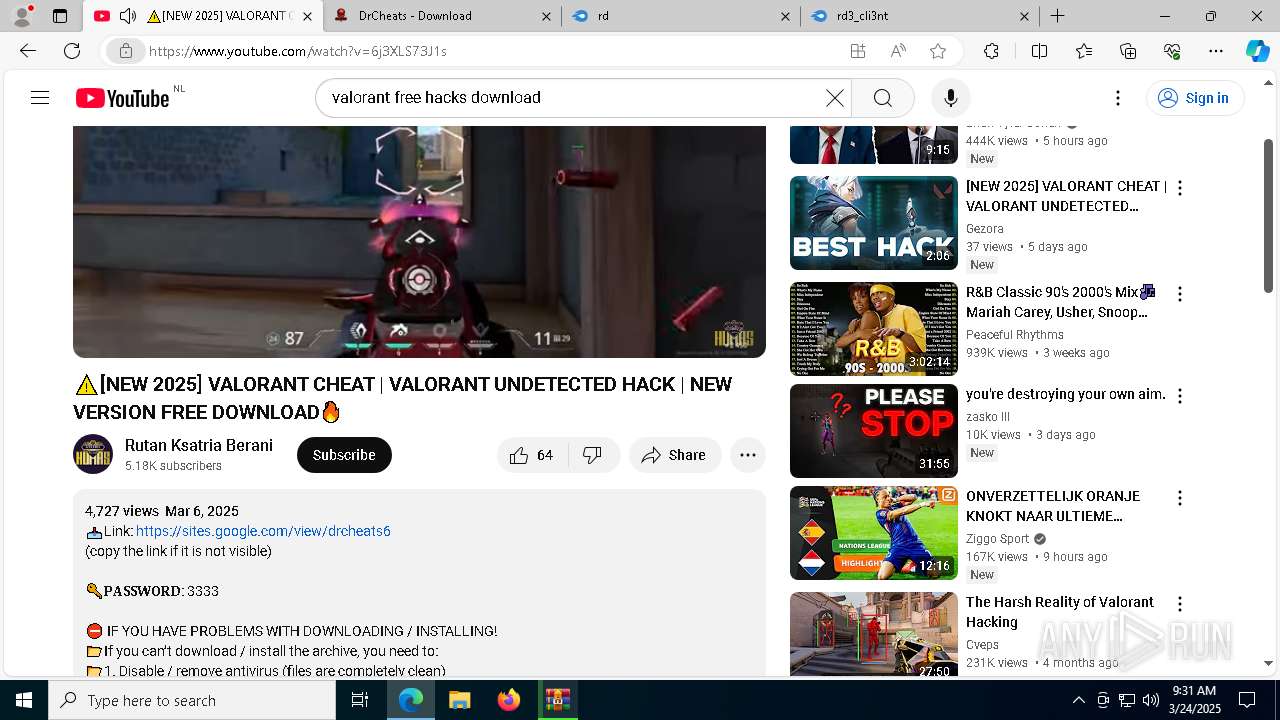Open Windows Start menu
The height and width of the screenshot is (720, 1280).
pyautogui.click(x=24, y=700)
